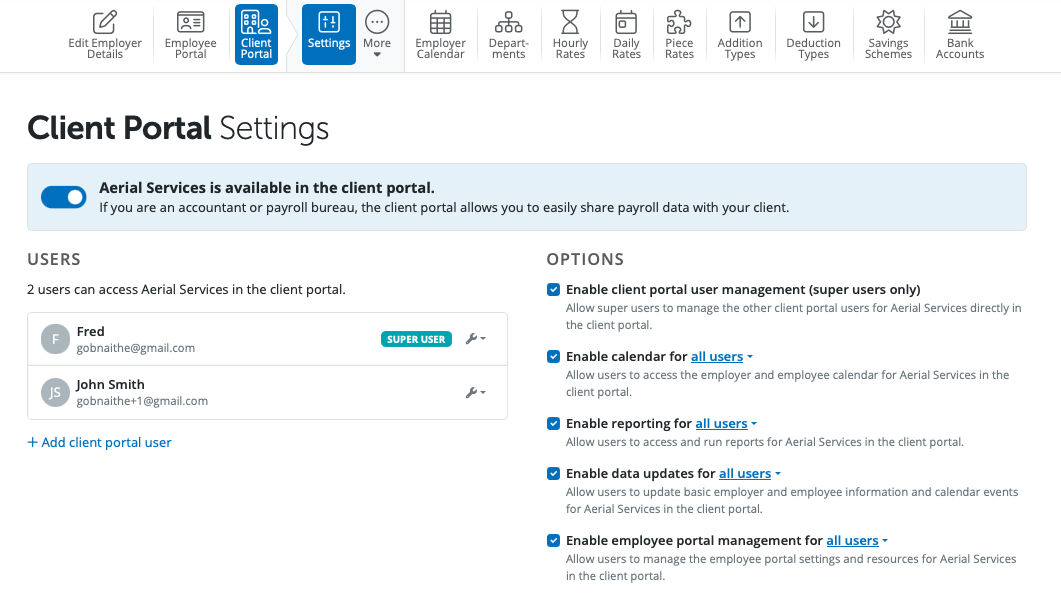Open the Daily Rates calendar icon
The height and width of the screenshot is (600, 1061).
point(626,22)
